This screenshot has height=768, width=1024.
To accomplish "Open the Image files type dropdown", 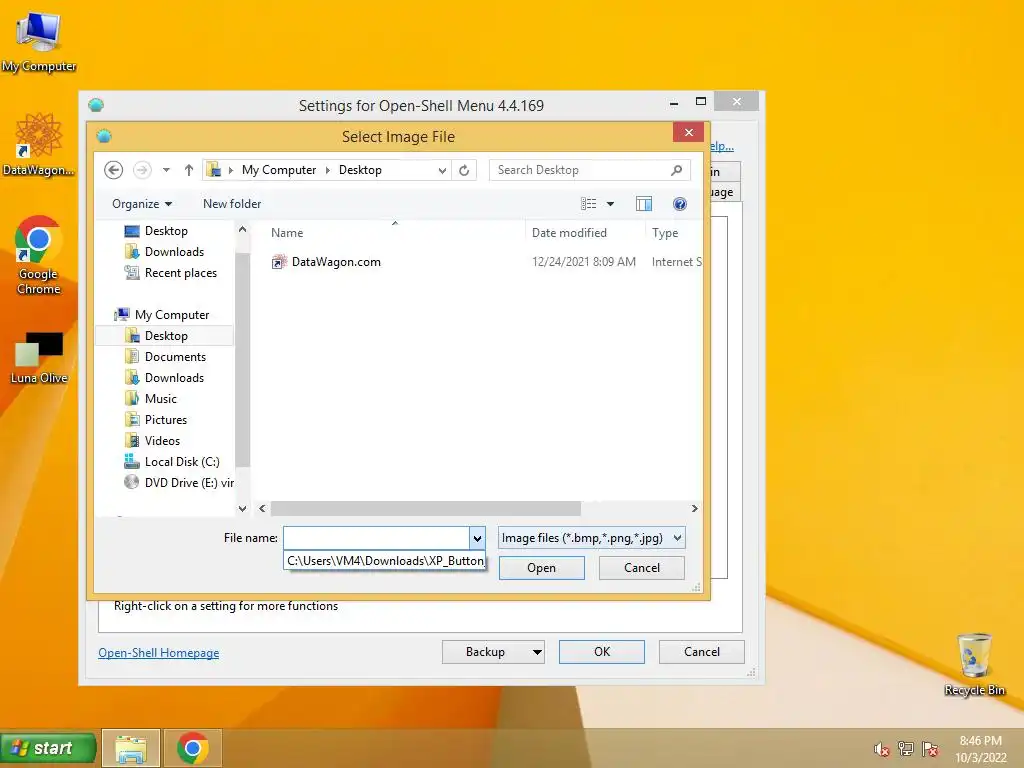I will 592,538.
